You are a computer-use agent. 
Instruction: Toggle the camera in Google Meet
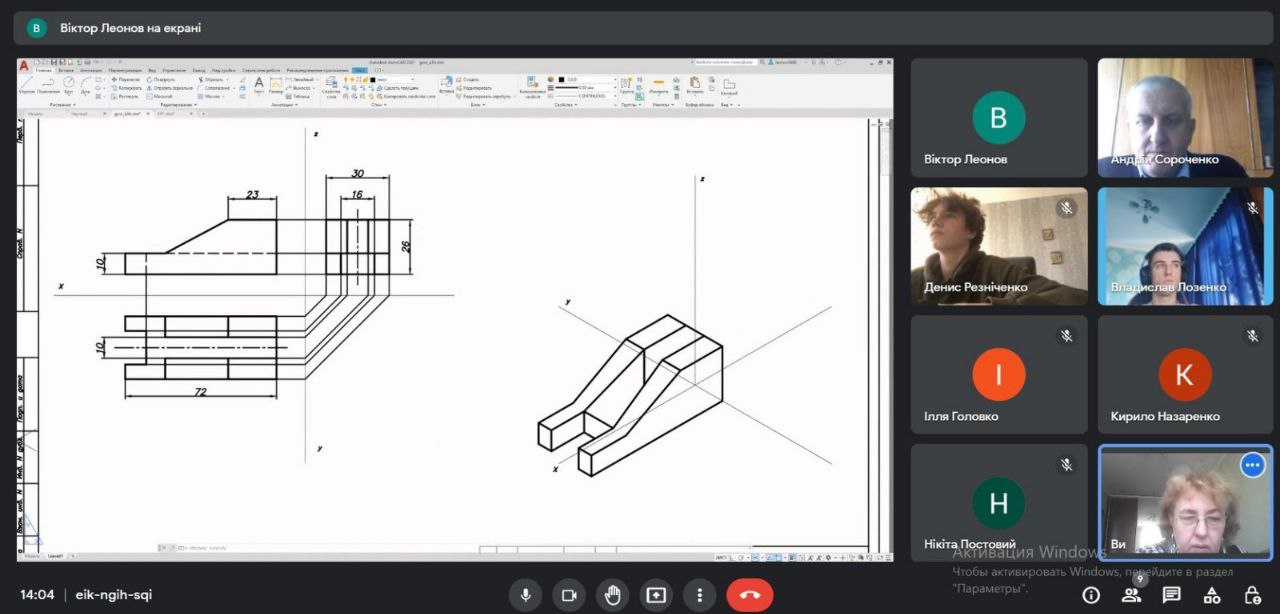(x=569, y=595)
